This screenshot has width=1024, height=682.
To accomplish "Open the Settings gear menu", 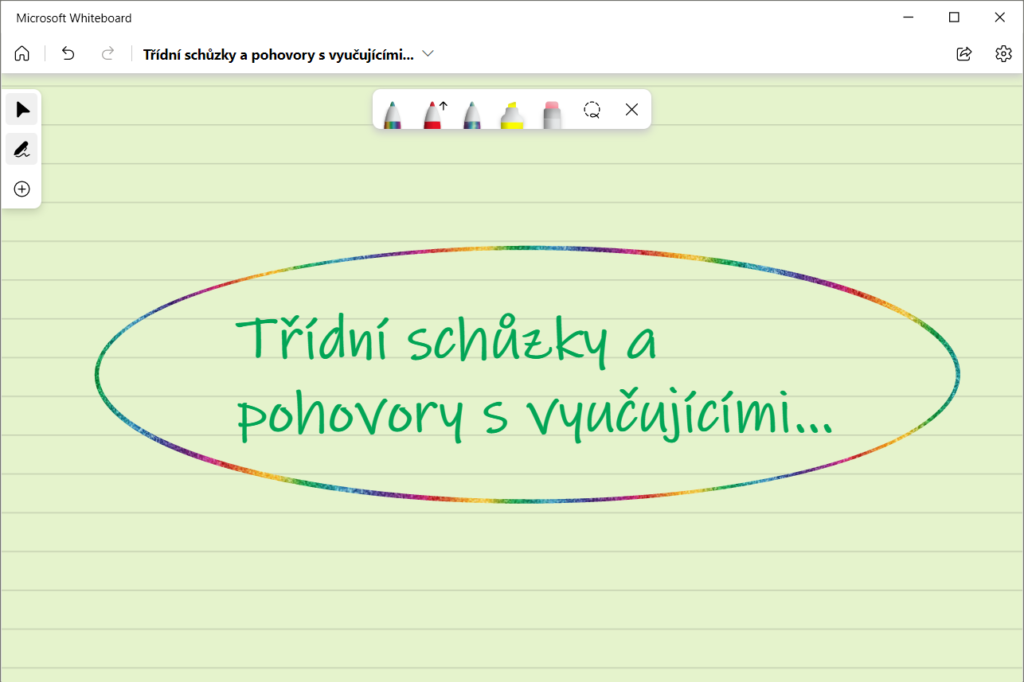I will click(x=1003, y=54).
